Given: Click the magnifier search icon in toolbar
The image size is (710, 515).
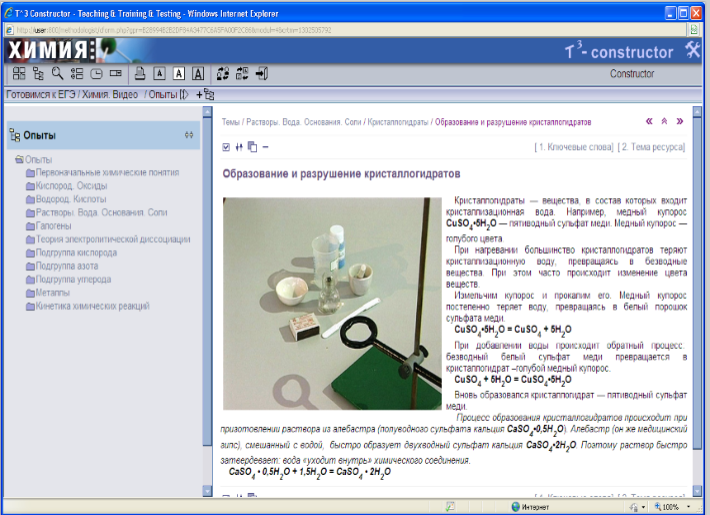Looking at the screenshot, I should [57, 73].
